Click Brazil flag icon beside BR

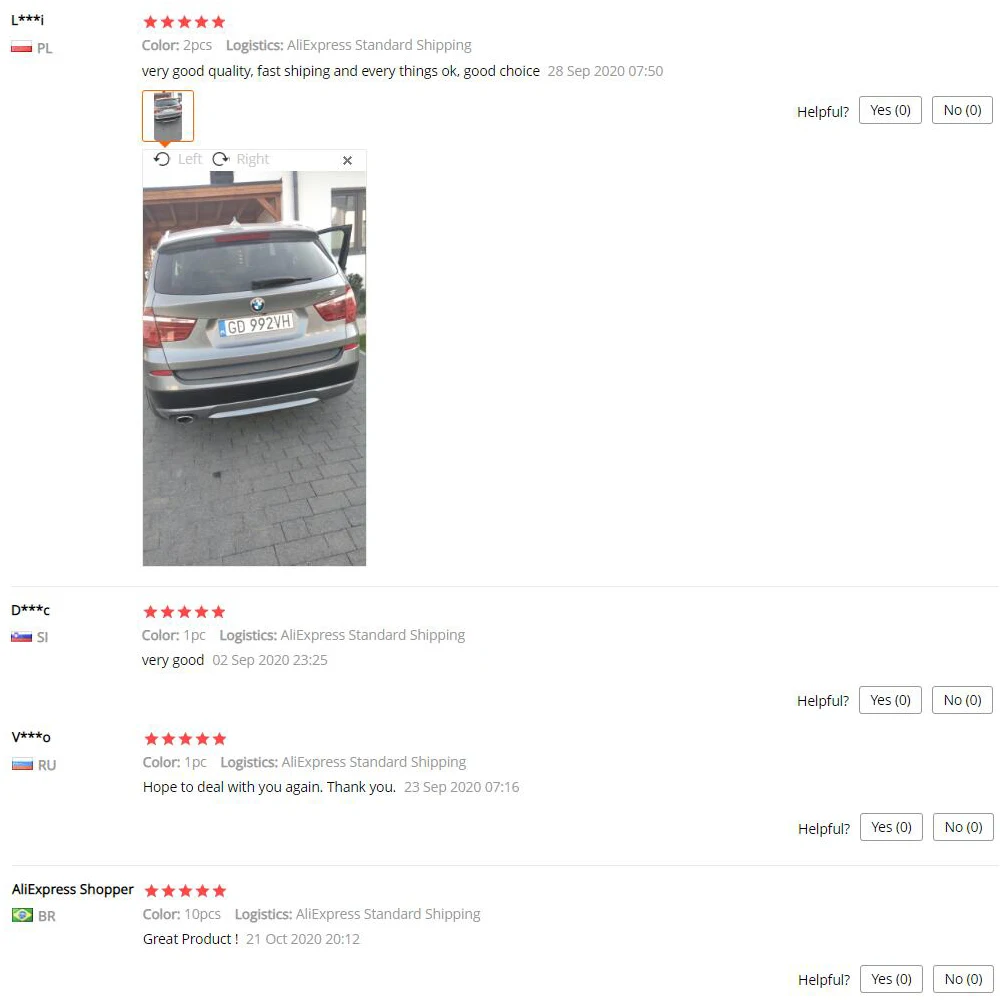click(22, 915)
